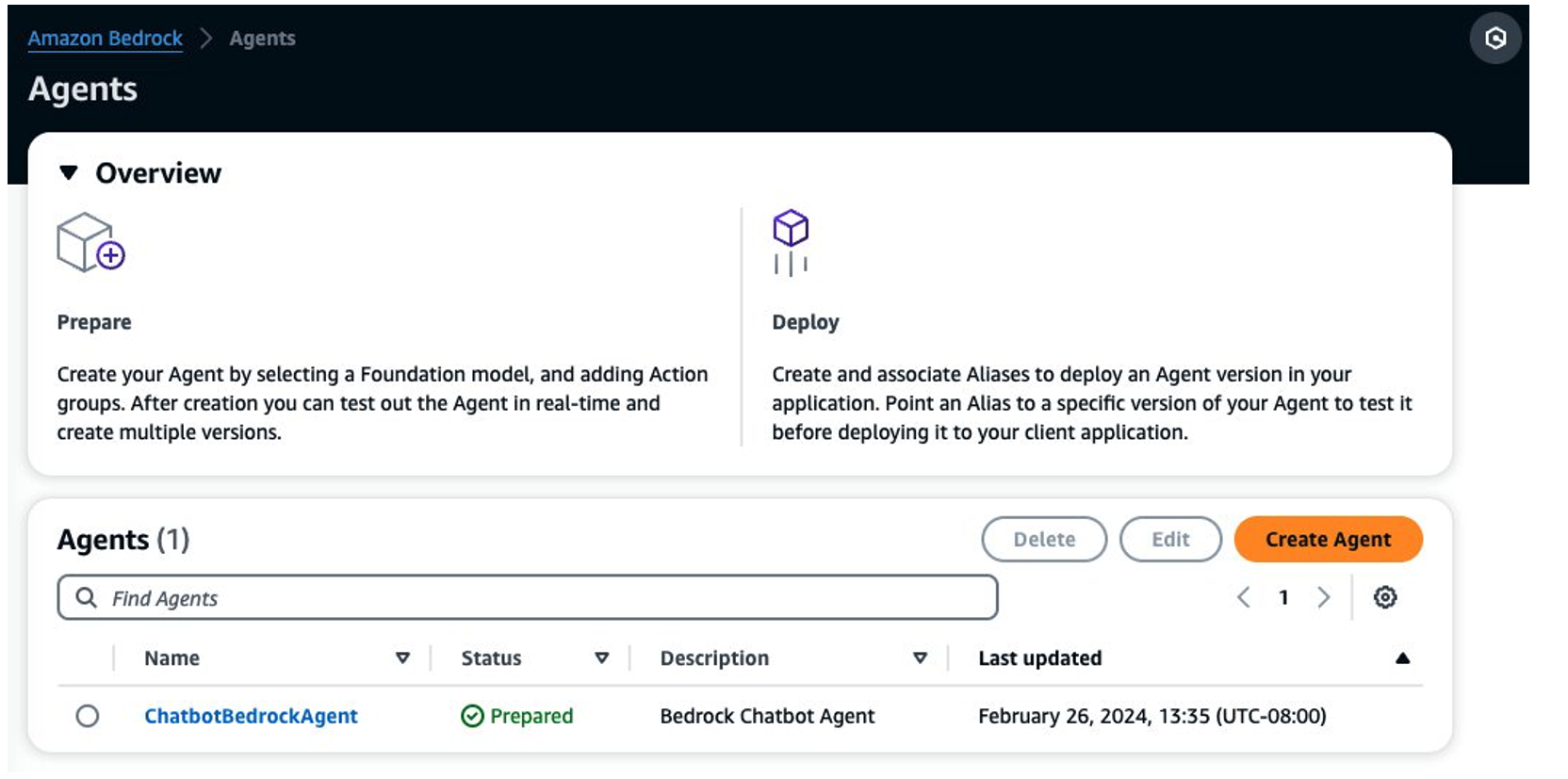Click the Prepare cube-plus icon
This screenshot has width=1568, height=779.
pos(90,243)
